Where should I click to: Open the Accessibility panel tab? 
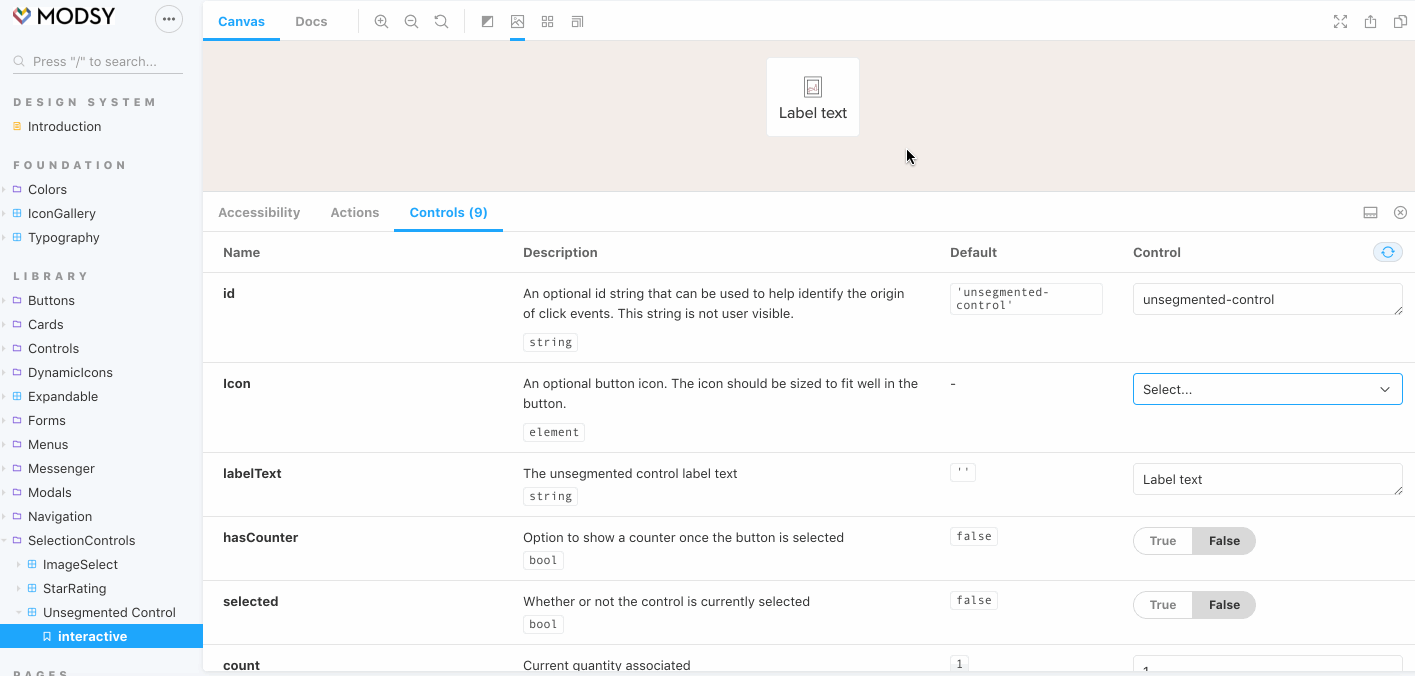point(259,212)
